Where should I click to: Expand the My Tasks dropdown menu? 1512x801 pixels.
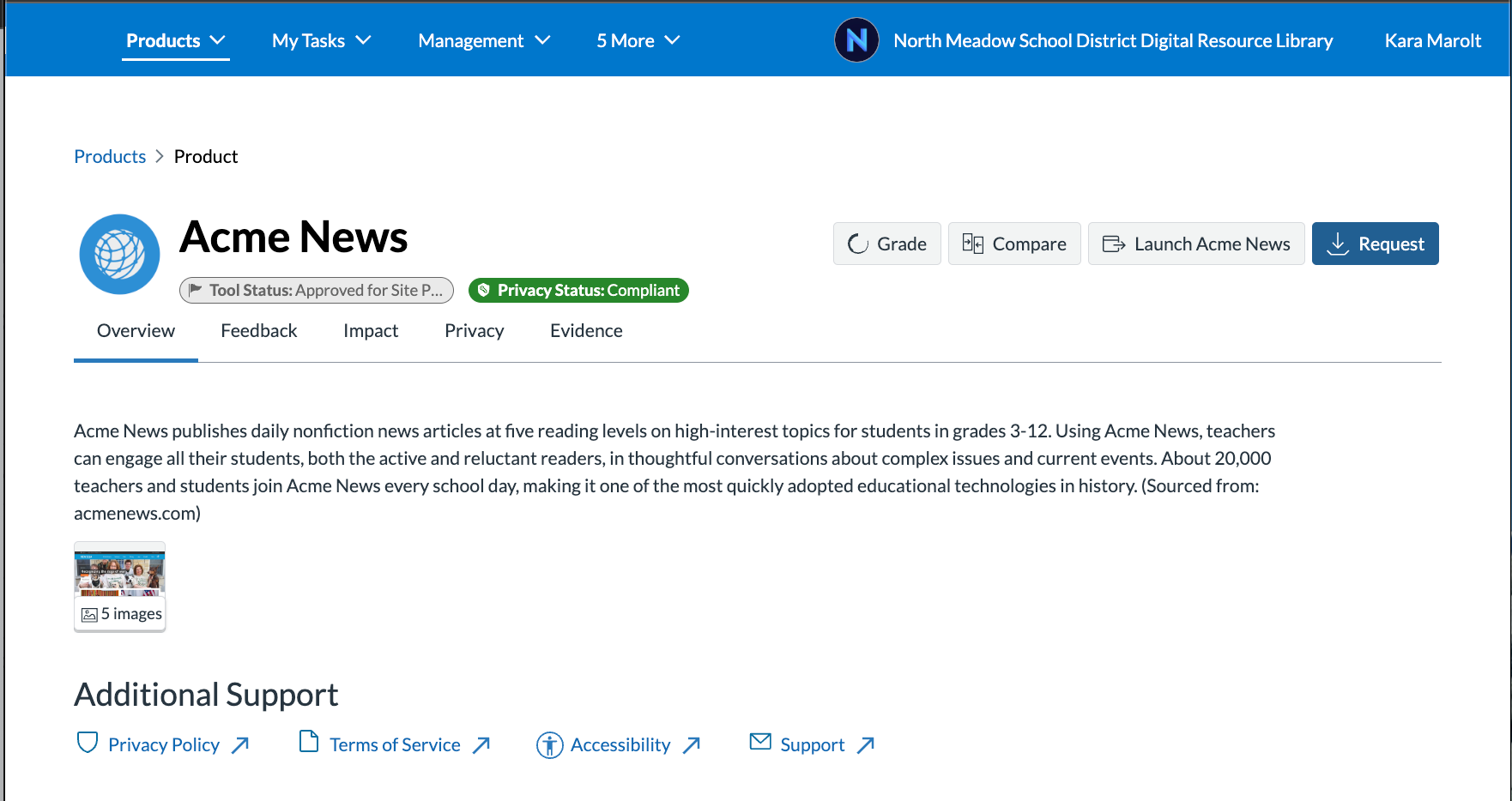point(322,40)
